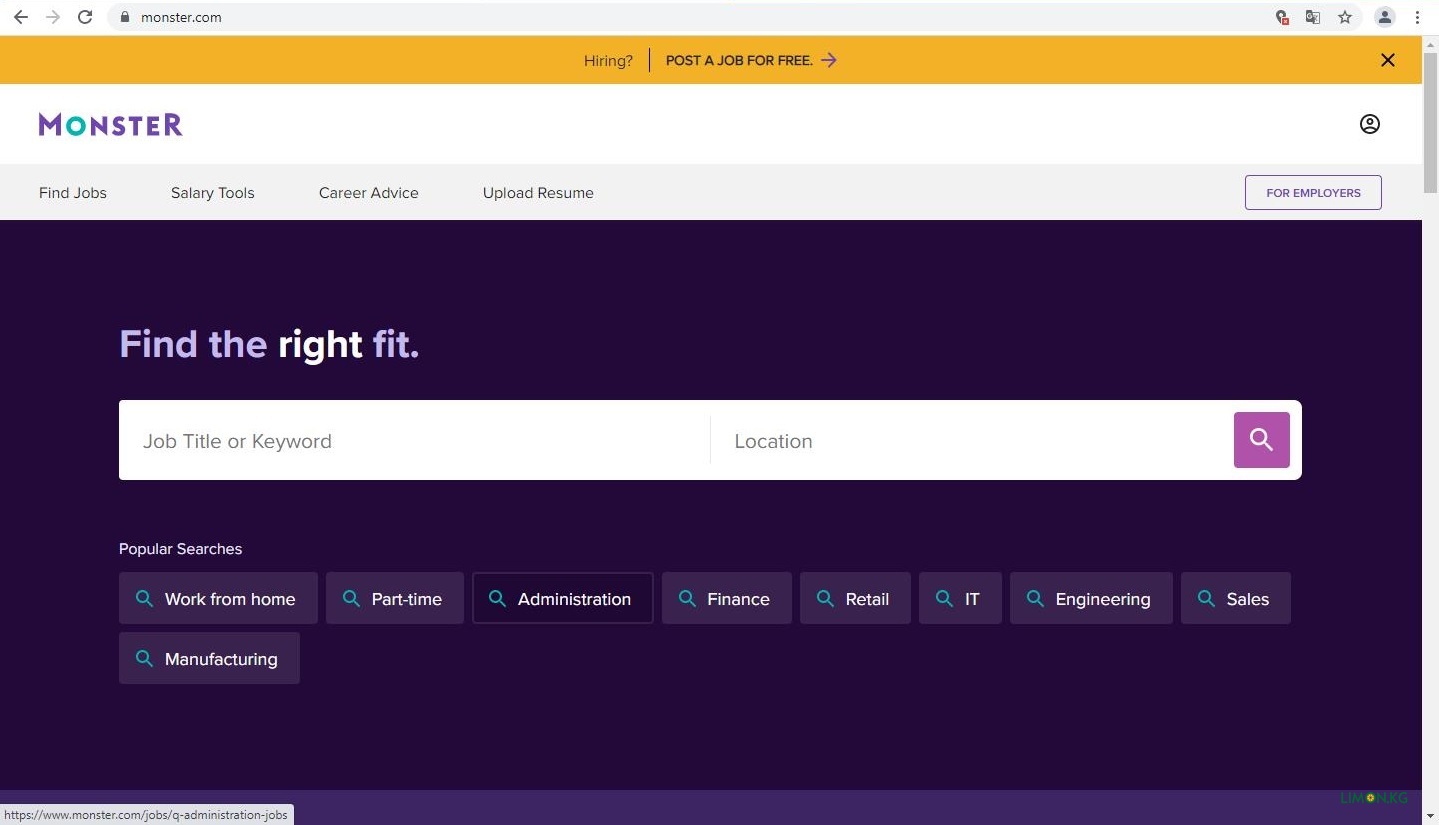This screenshot has height=825, width=1439.
Task: Click magnifier icon on Part-time chip
Action: coord(351,598)
